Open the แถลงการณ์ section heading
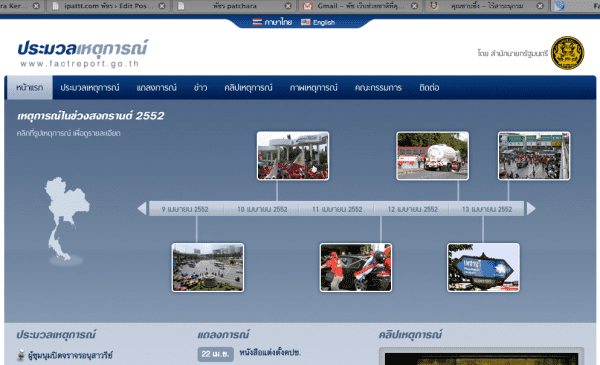 223,335
